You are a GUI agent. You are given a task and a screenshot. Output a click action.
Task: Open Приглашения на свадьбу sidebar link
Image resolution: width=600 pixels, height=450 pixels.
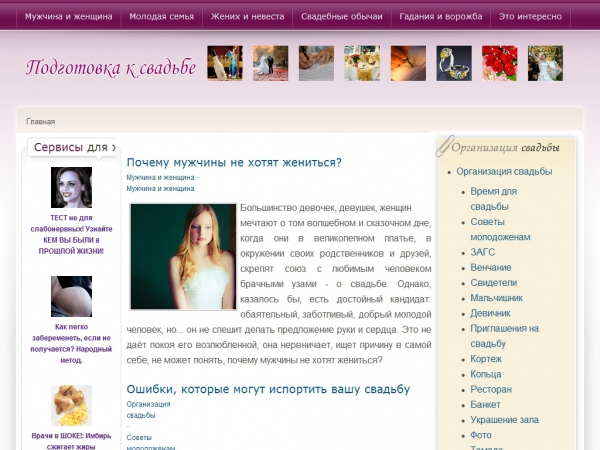(504, 336)
